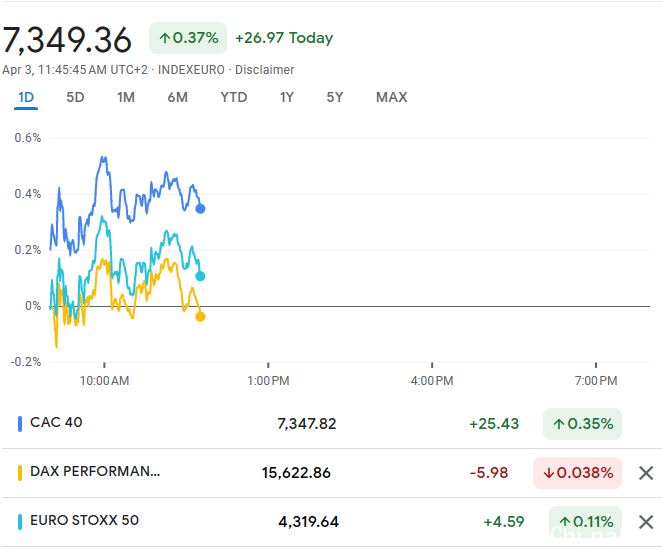Click the teal EURO STOXX endpoint marker

tap(200, 276)
